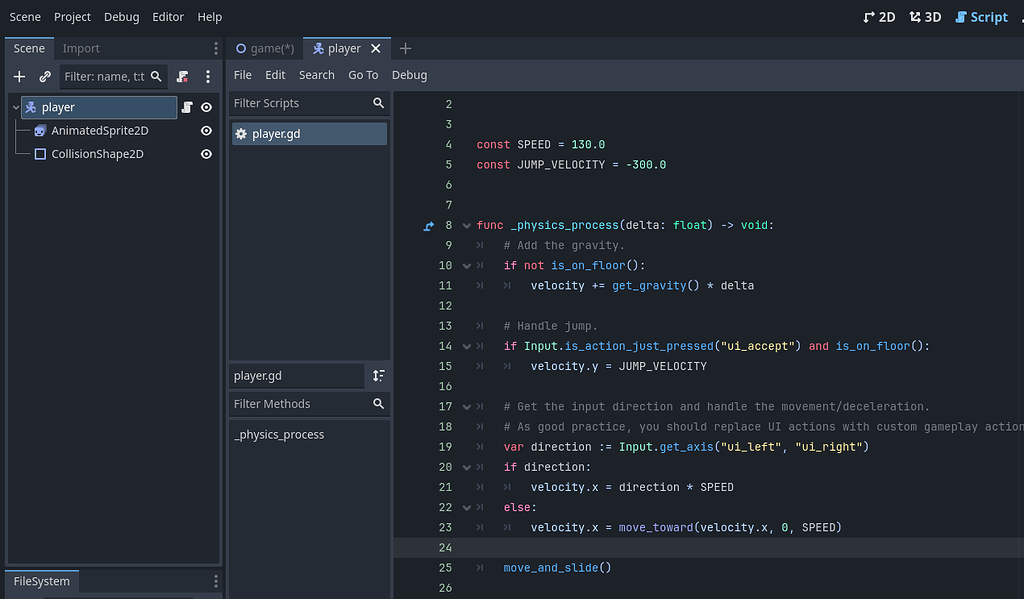Open the Search menu in the script editor
Viewport: 1024px width, 599px height.
tap(317, 74)
